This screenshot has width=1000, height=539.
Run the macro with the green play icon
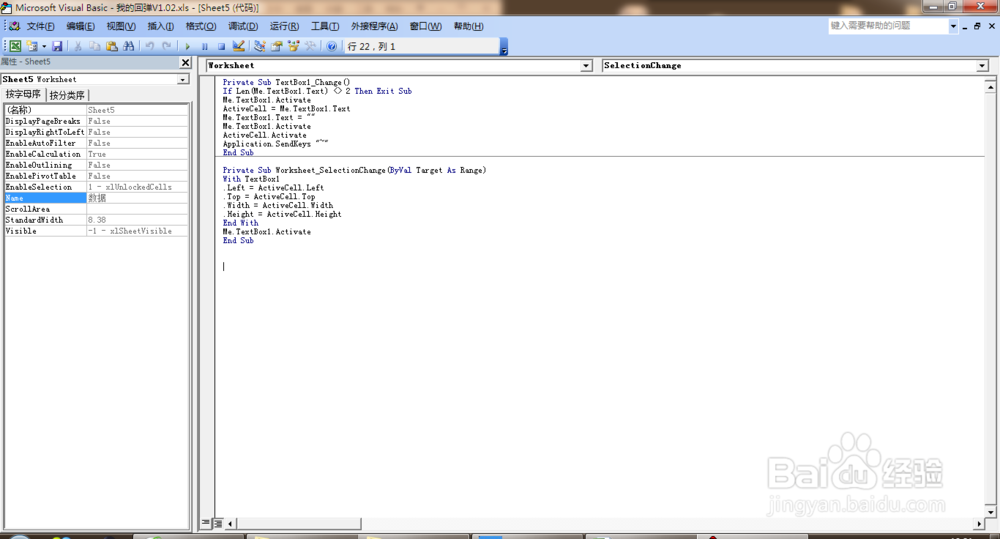click(x=188, y=46)
